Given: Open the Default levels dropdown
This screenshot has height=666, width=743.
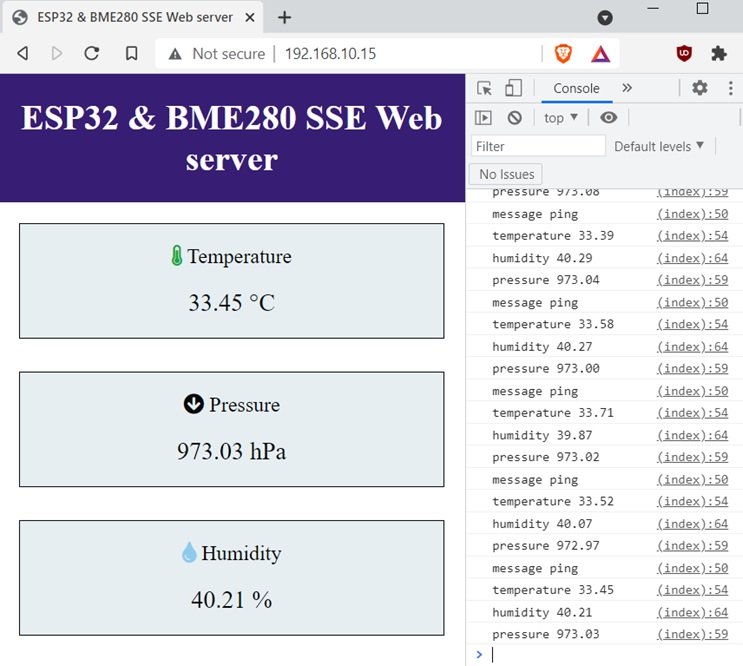Looking at the screenshot, I should (x=659, y=146).
